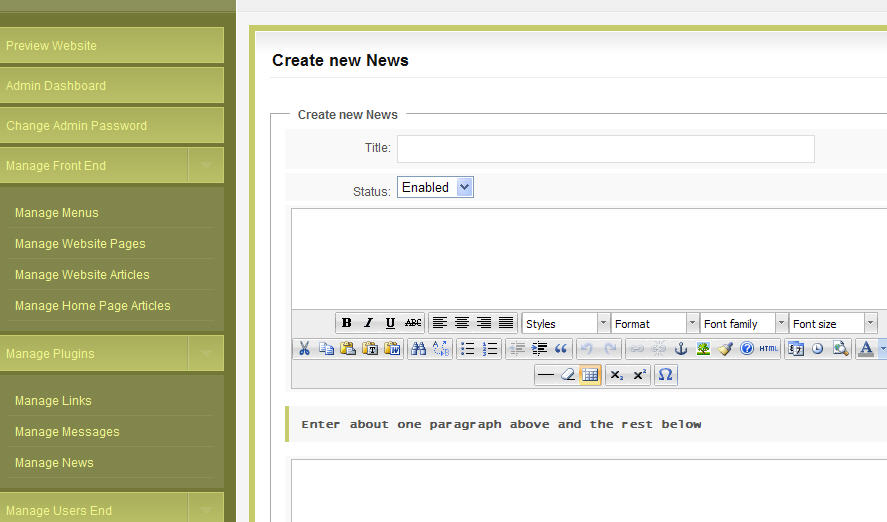Click the text color icon
Screen dimensions: 887x522
pos(866,349)
